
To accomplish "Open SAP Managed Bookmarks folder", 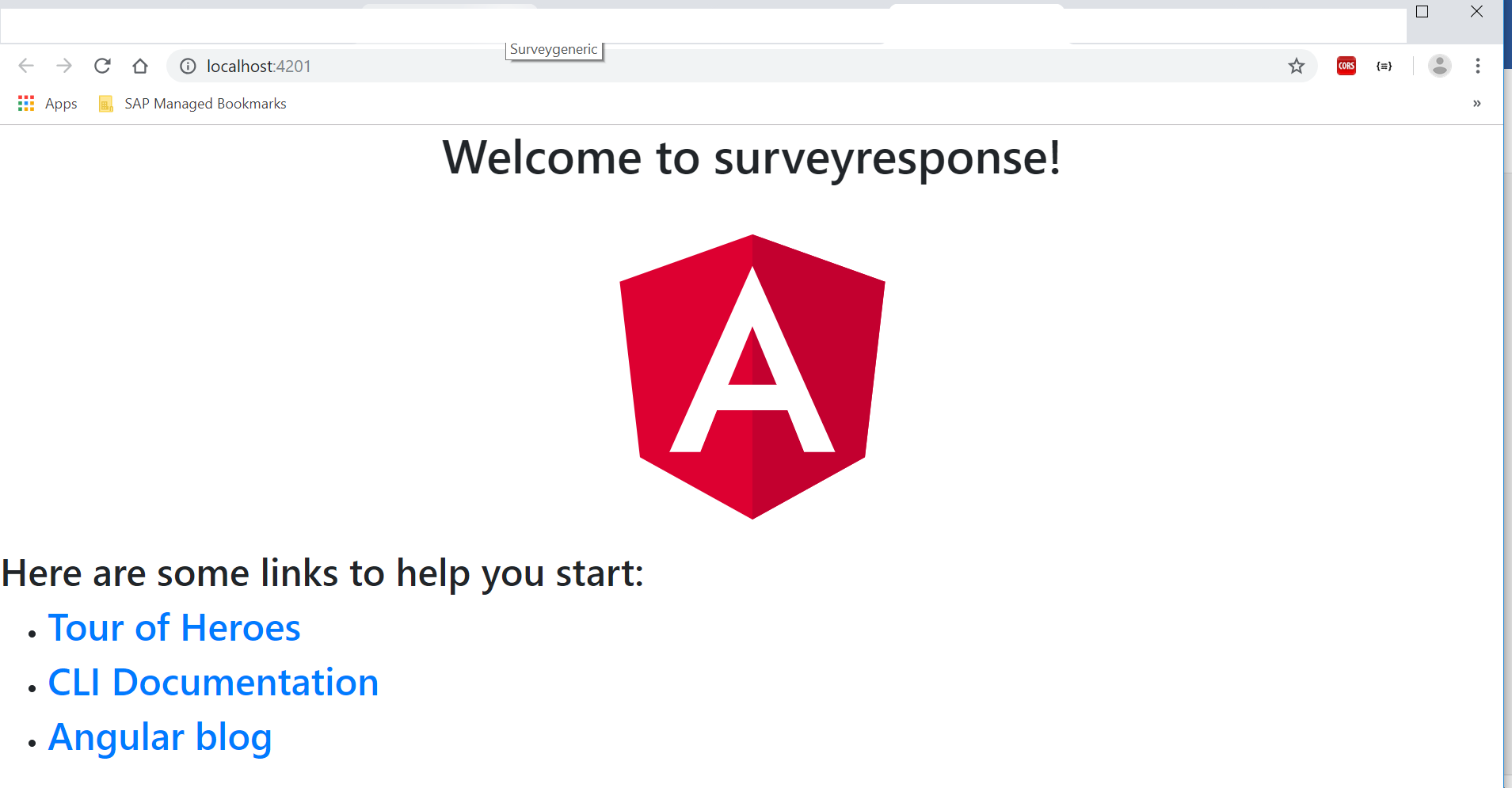I will point(192,104).
